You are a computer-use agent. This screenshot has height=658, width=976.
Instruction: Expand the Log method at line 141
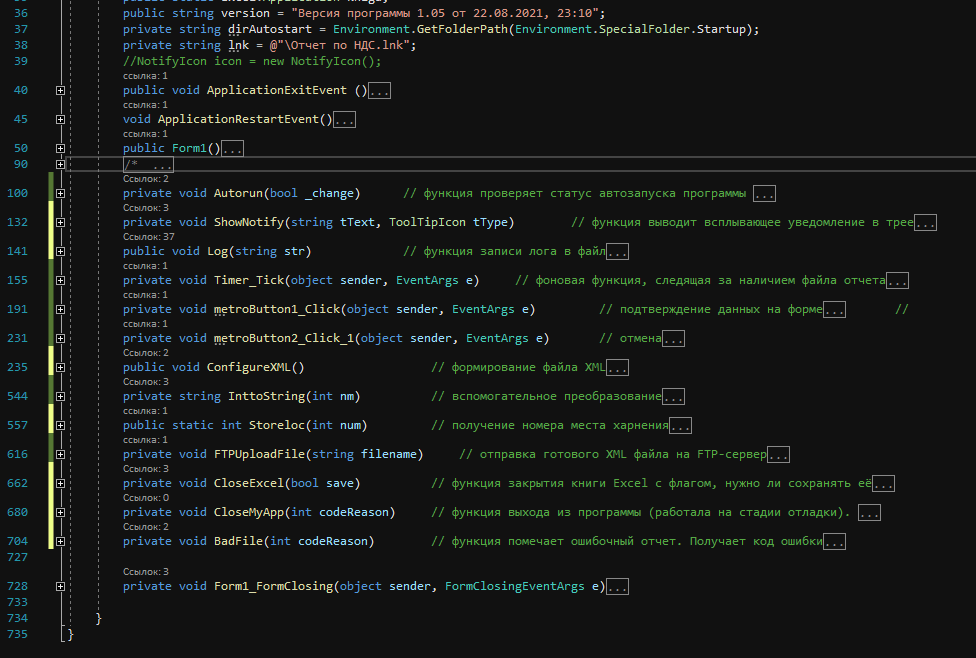[60, 251]
